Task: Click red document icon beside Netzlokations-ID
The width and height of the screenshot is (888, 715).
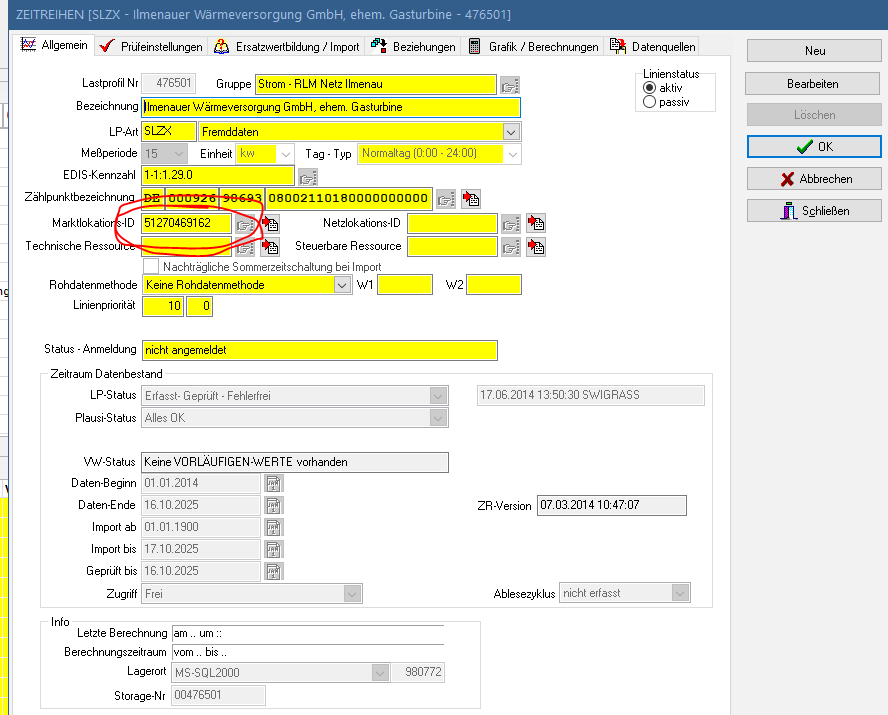Action: (x=535, y=223)
